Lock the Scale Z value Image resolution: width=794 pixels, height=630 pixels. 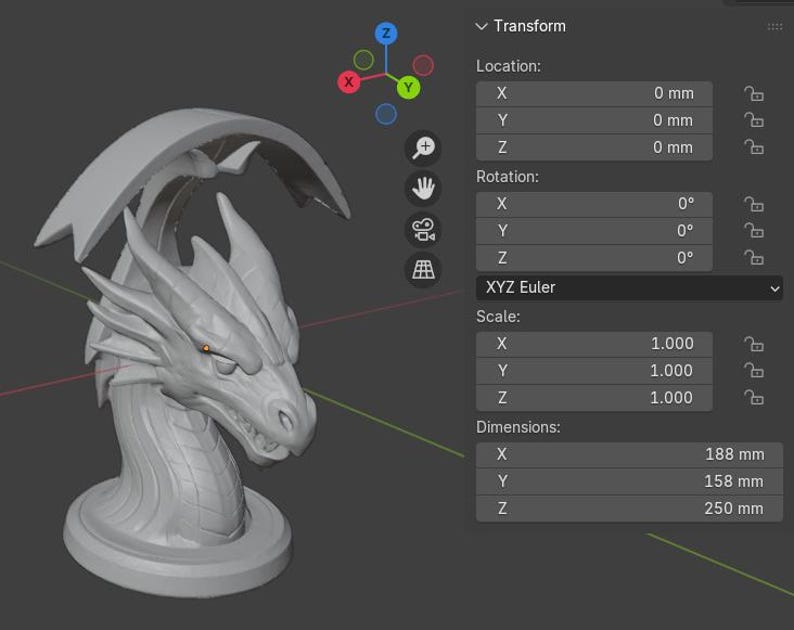753,399
